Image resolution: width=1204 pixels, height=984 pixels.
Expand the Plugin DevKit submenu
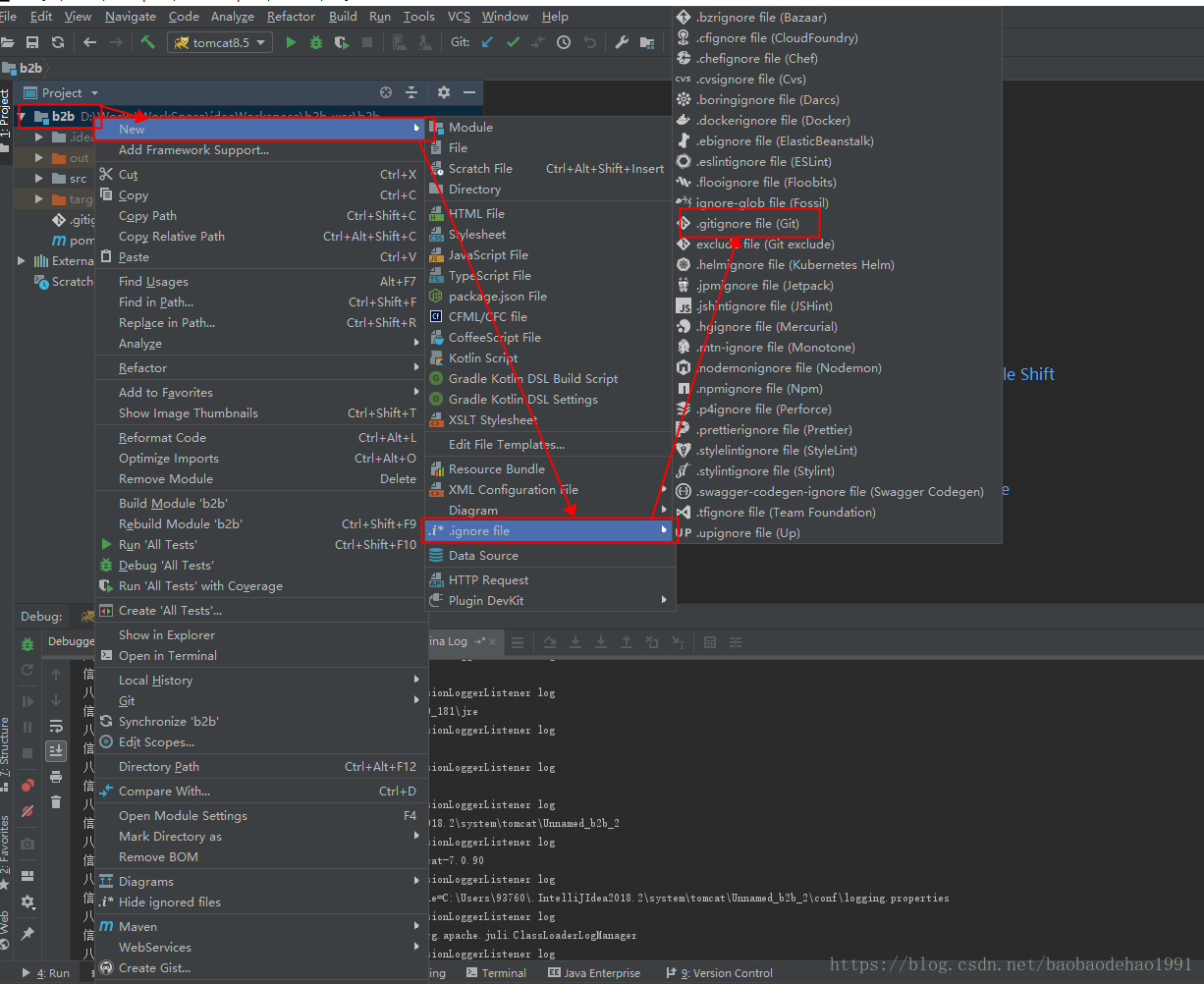pos(550,600)
